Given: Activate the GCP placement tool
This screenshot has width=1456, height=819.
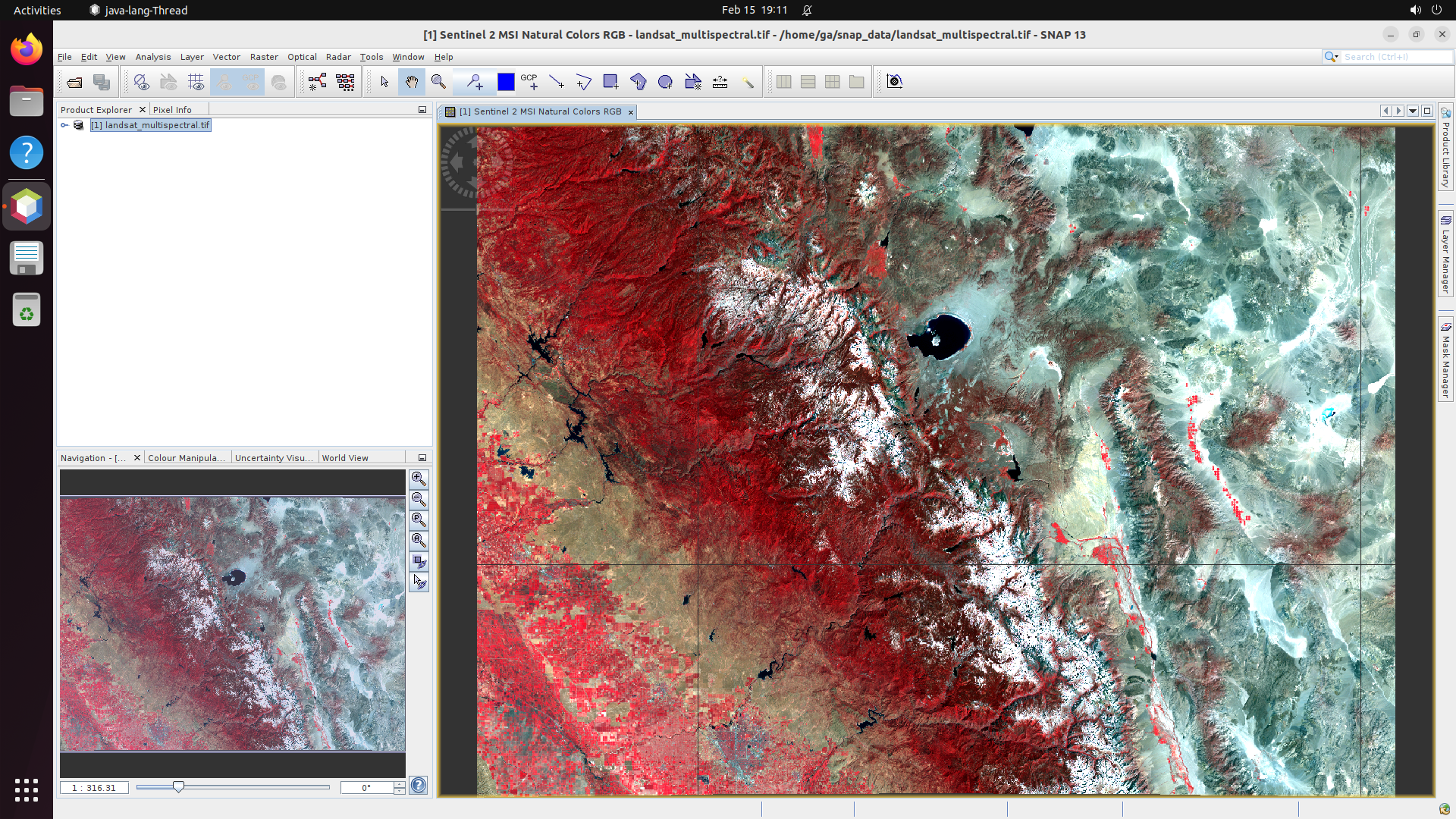Looking at the screenshot, I should 529,82.
